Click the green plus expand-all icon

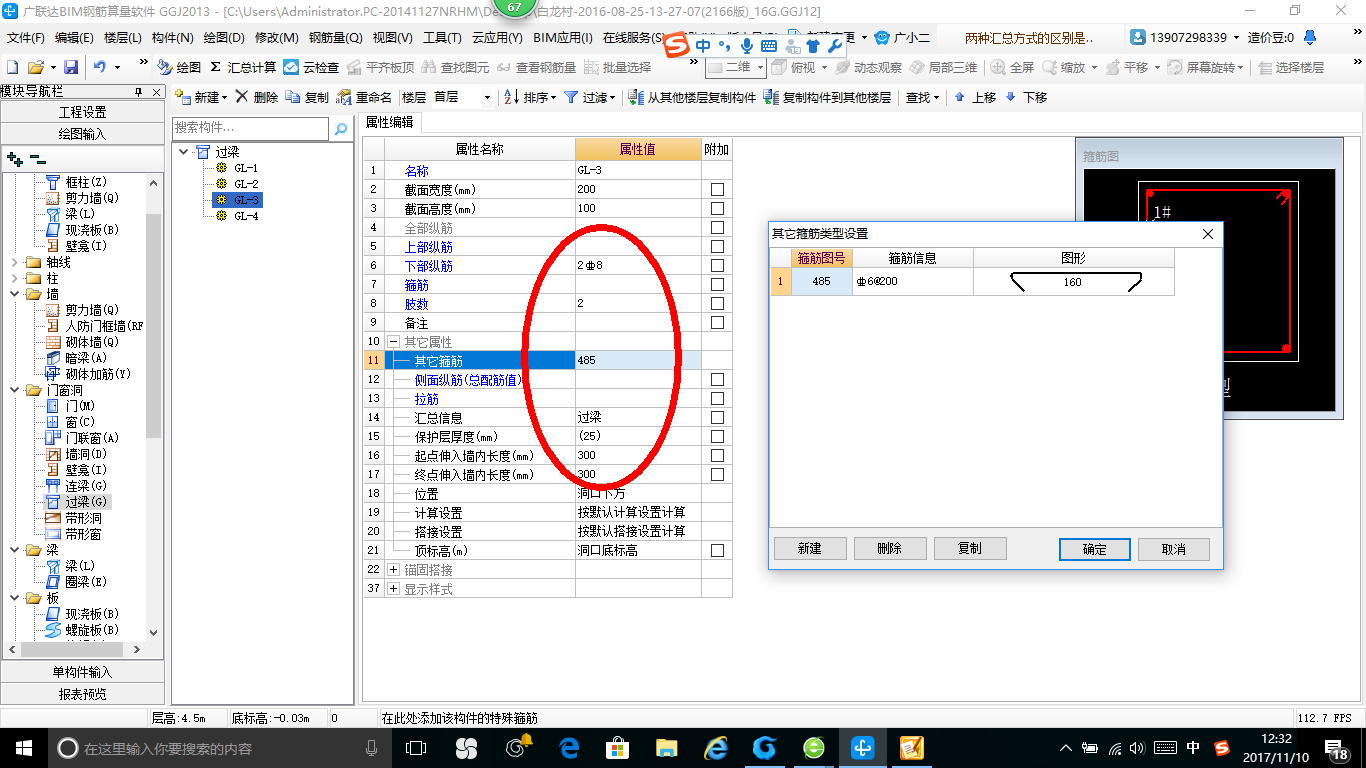click(14, 158)
